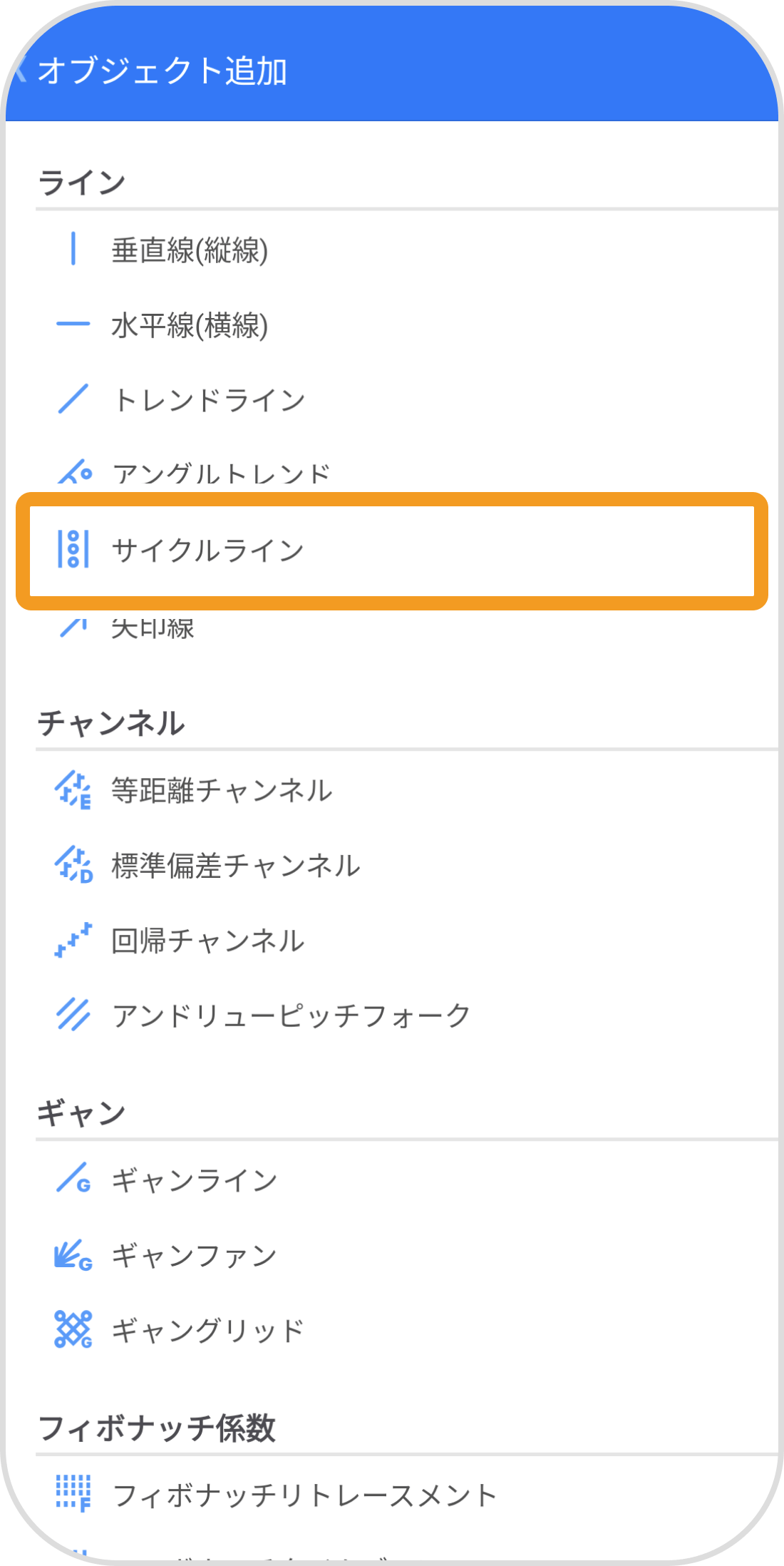Screen dimensions: 784x1566
Task: Add the サイクルライン object
Action: tap(208, 551)
